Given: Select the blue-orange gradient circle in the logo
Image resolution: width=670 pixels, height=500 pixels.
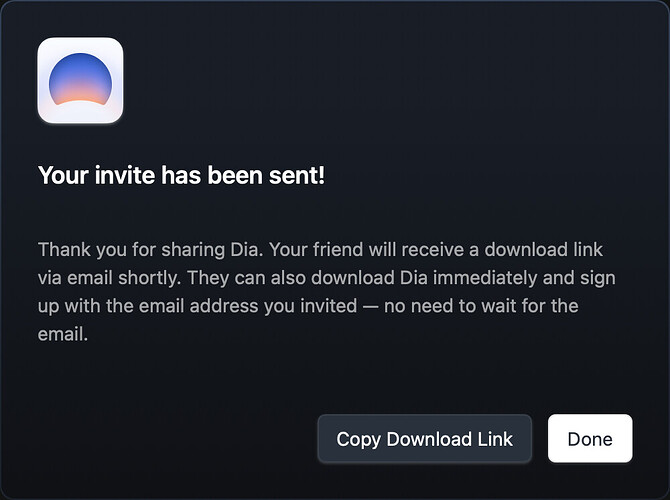Looking at the screenshot, I should click(80, 79).
